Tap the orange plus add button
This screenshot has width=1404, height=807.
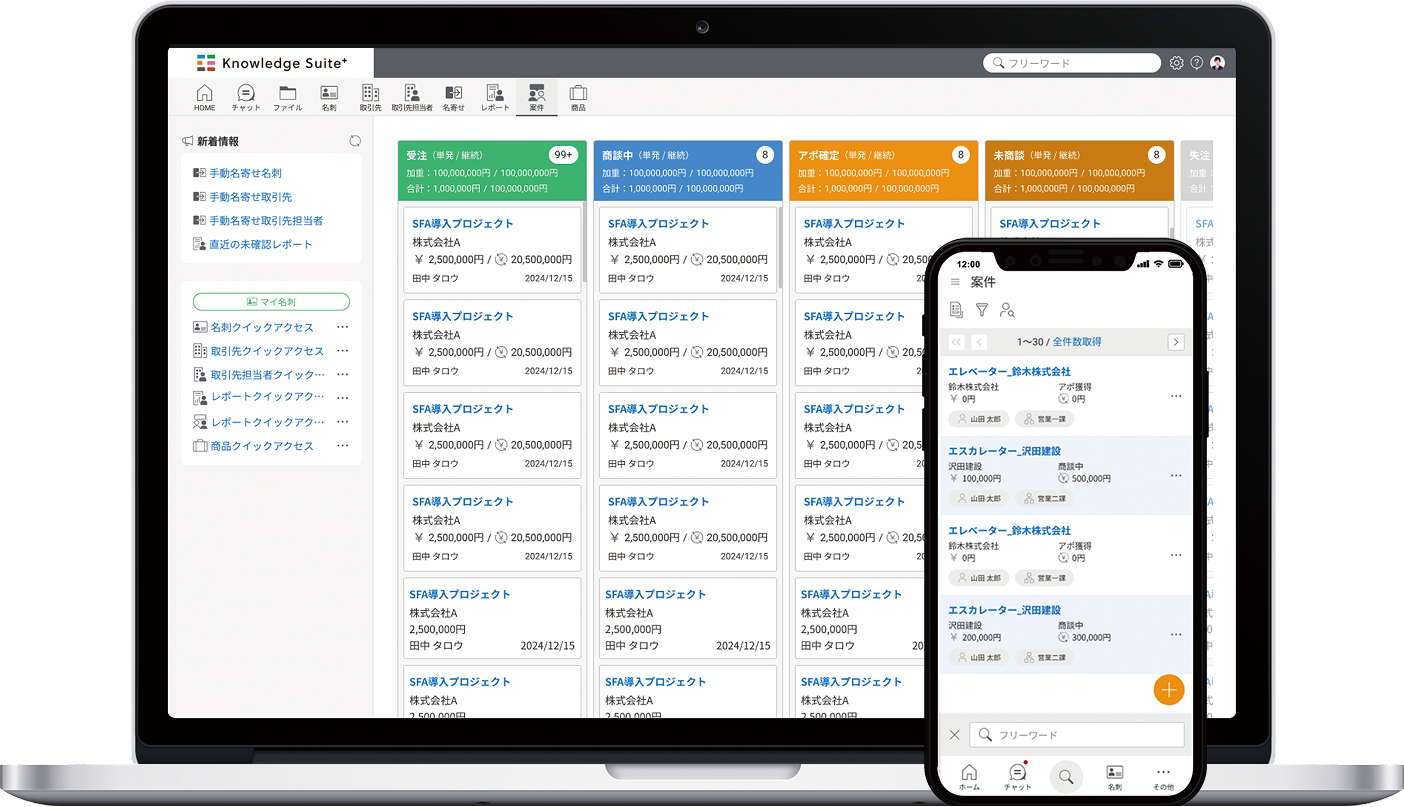1168,690
